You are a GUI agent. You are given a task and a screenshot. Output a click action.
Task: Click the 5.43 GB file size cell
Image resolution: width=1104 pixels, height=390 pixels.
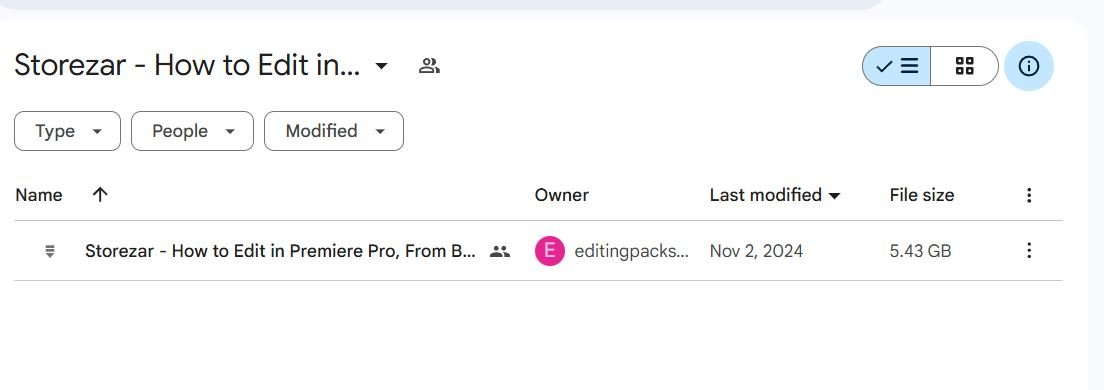(920, 251)
